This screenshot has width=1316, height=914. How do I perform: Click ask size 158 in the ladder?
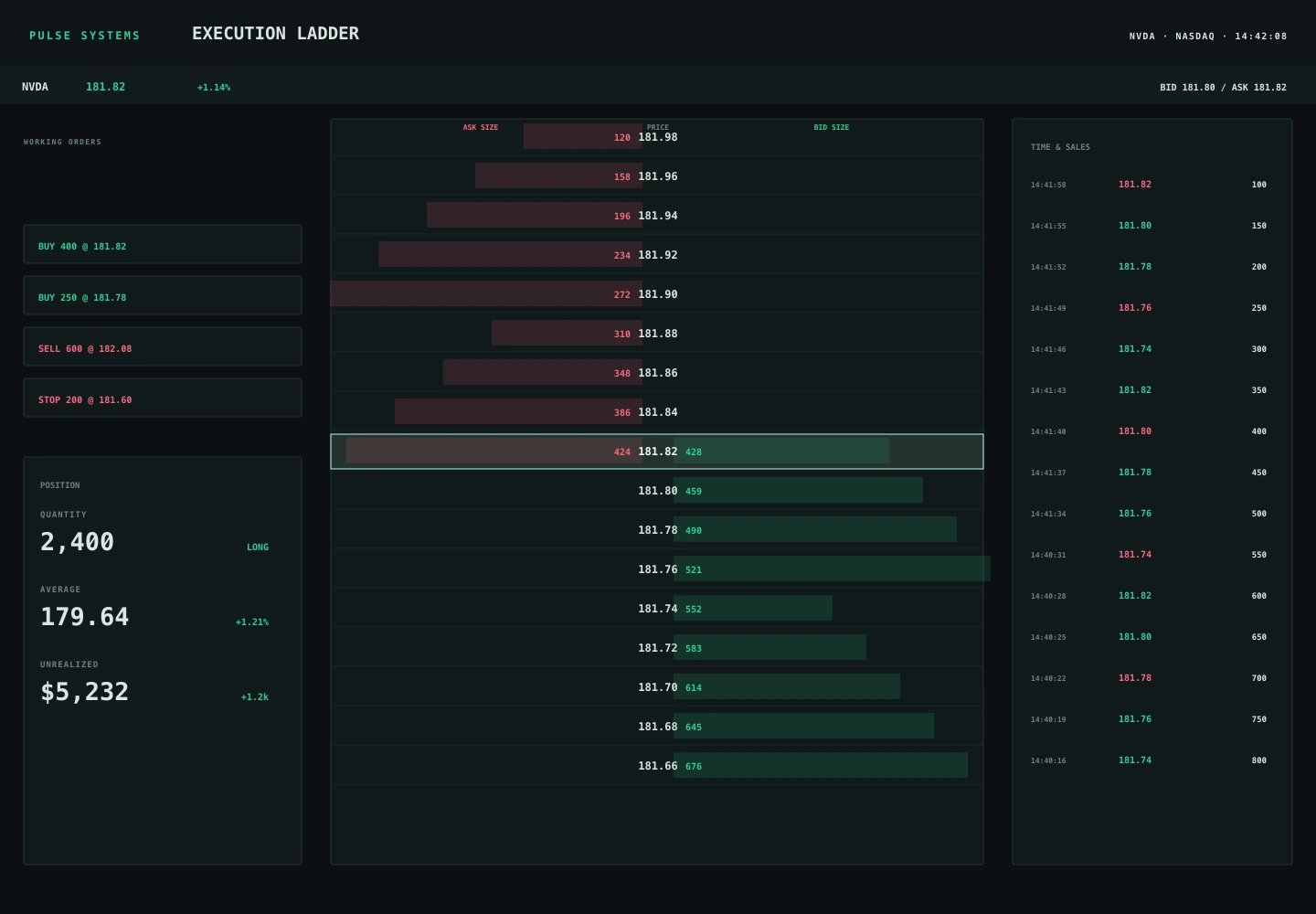point(622,177)
